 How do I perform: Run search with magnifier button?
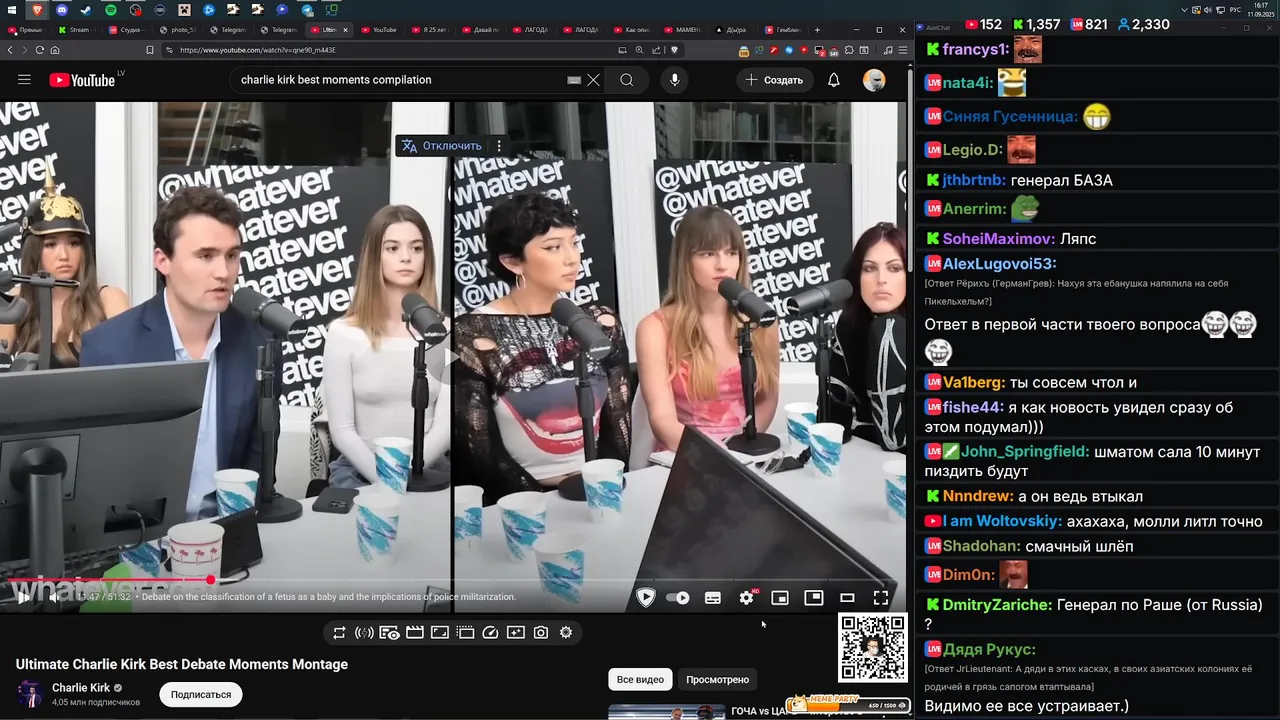[x=627, y=80]
